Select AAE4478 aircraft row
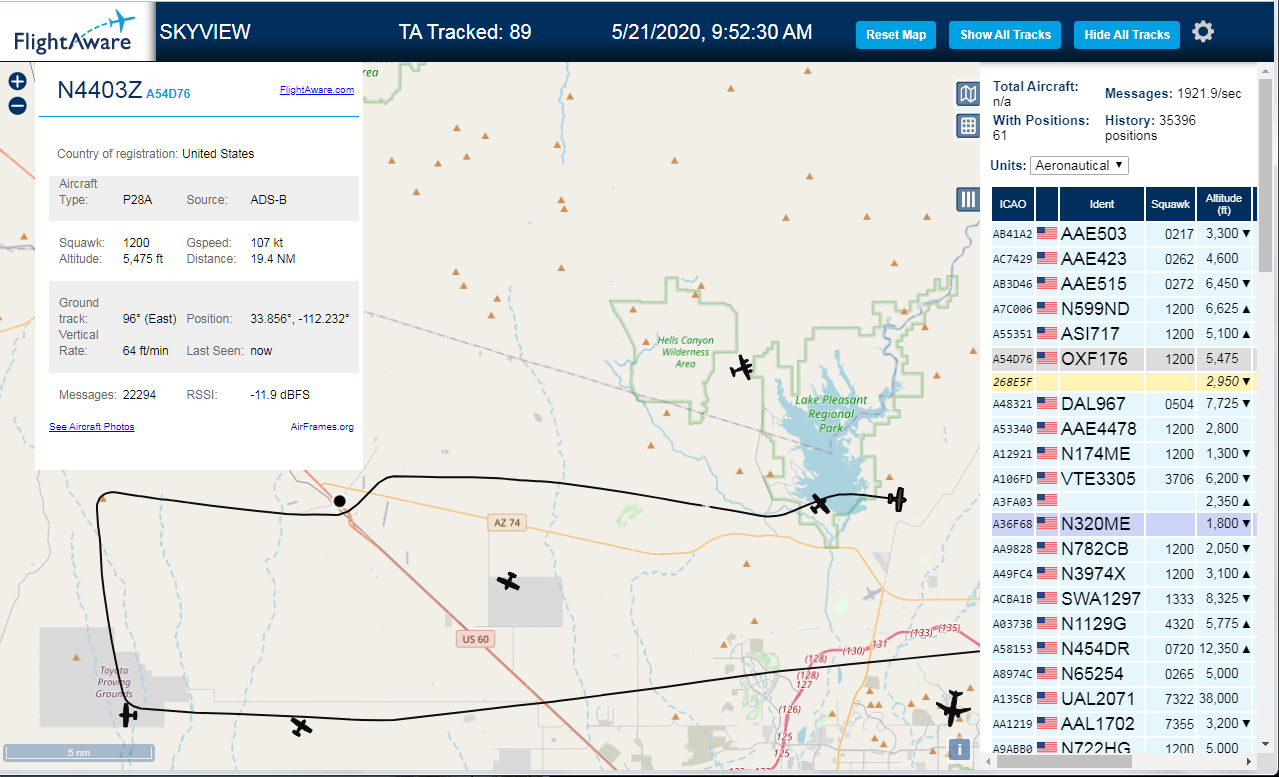1279x777 pixels. pyautogui.click(x=1122, y=428)
